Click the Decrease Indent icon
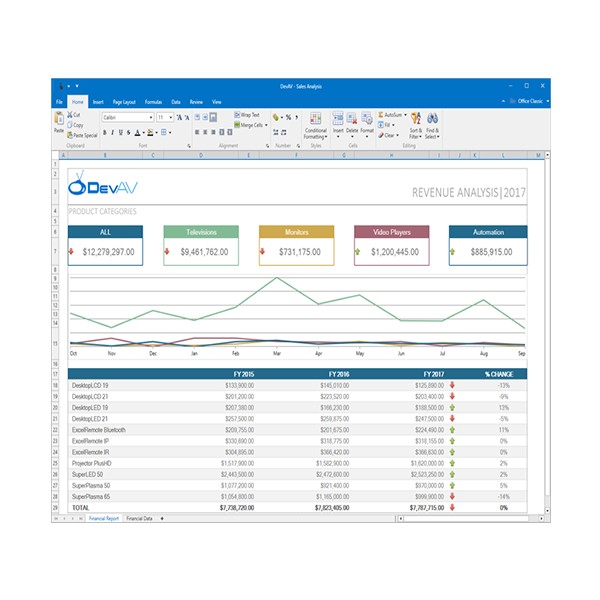The image size is (600, 600). [222, 132]
